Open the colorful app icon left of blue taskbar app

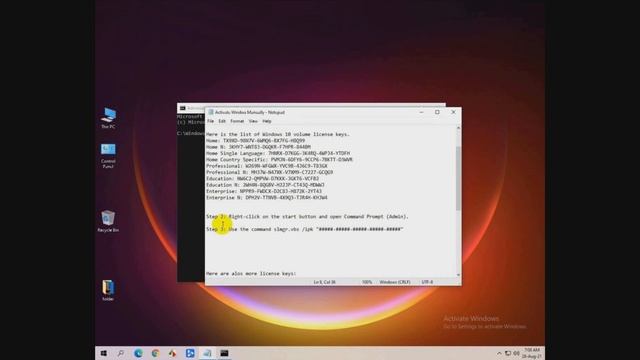pos(172,353)
